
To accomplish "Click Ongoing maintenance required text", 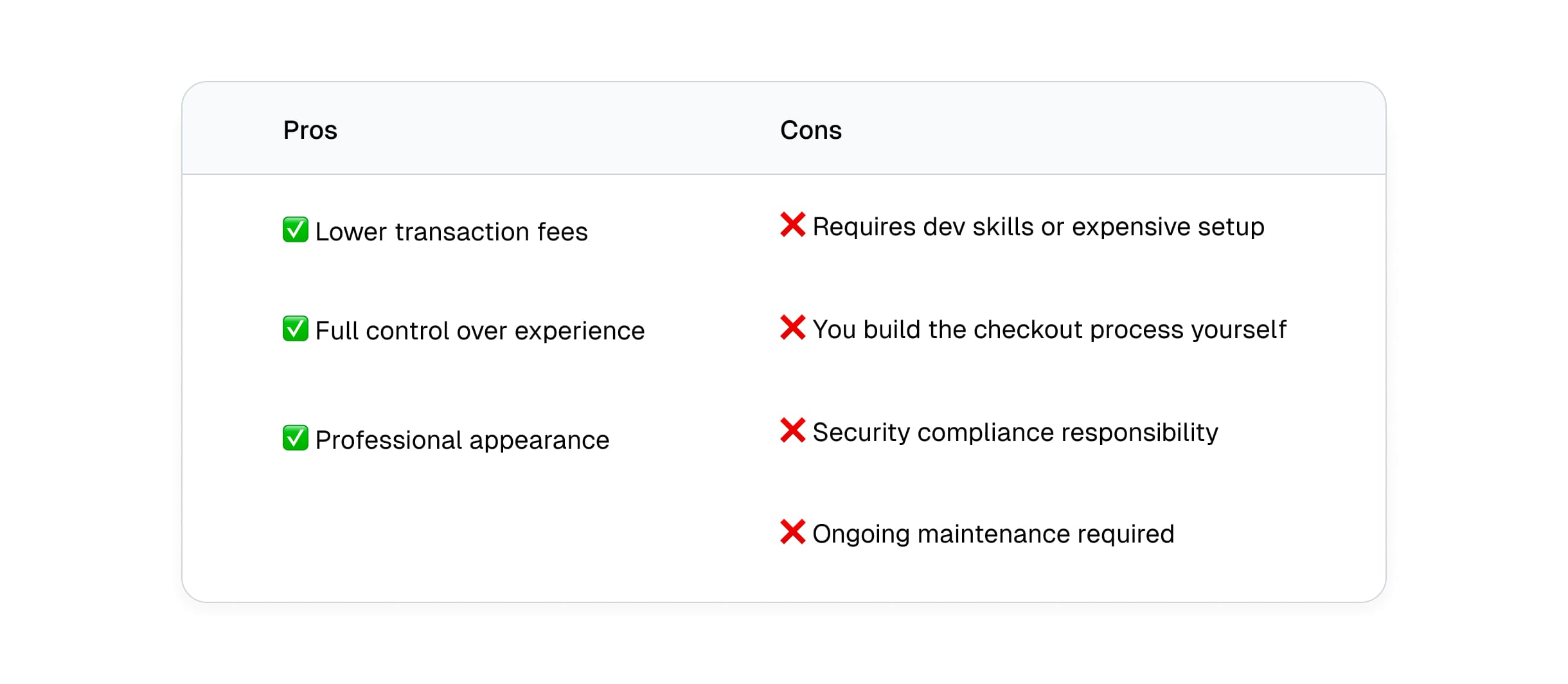I will coord(993,534).
